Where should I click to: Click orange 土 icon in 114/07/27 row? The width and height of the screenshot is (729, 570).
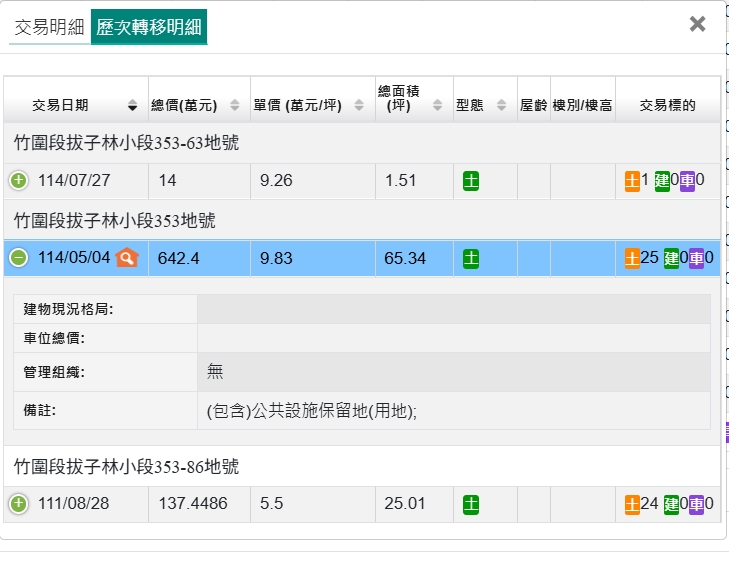(x=632, y=181)
